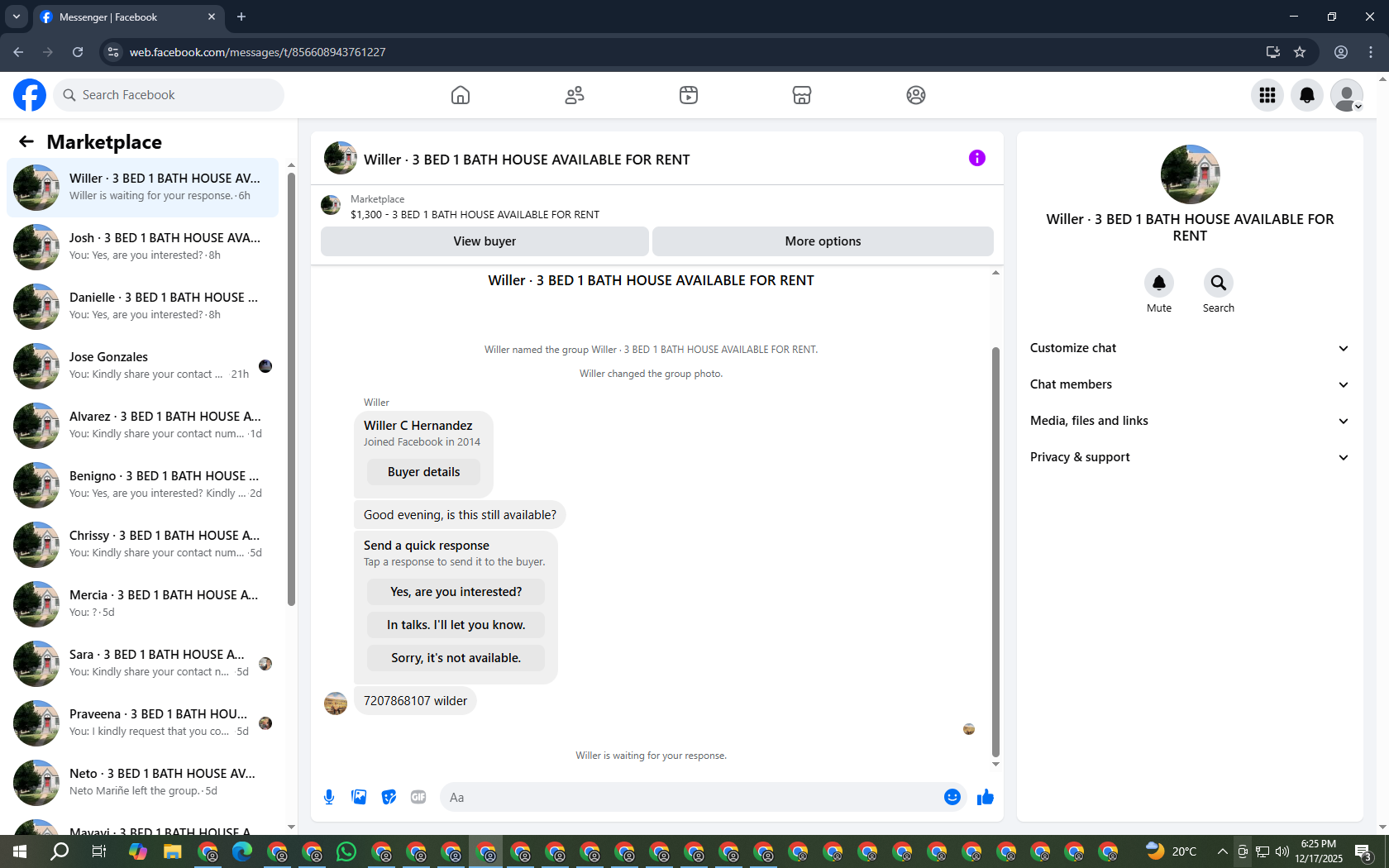Choose a sticker icon
Viewport: 1389px width, 868px height.
click(389, 797)
